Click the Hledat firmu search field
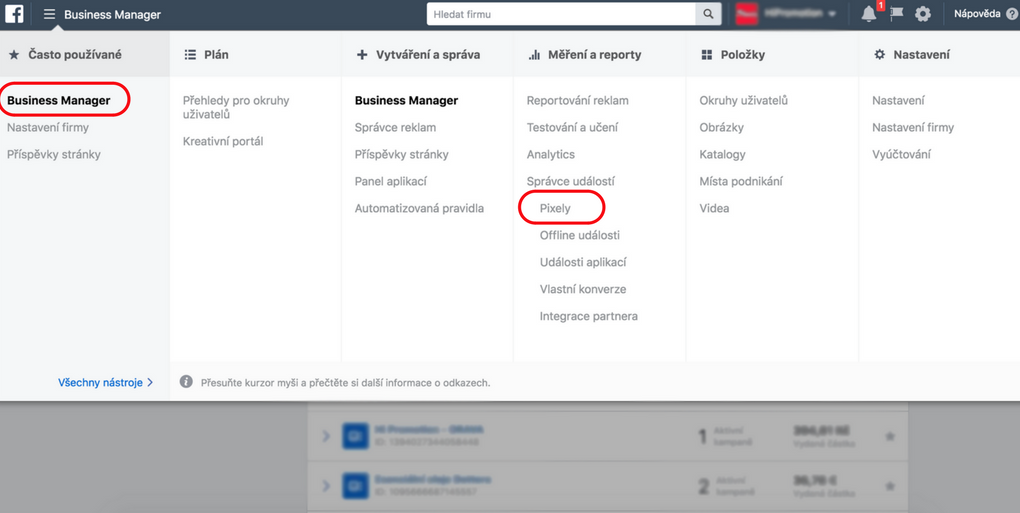 pyautogui.click(x=561, y=14)
